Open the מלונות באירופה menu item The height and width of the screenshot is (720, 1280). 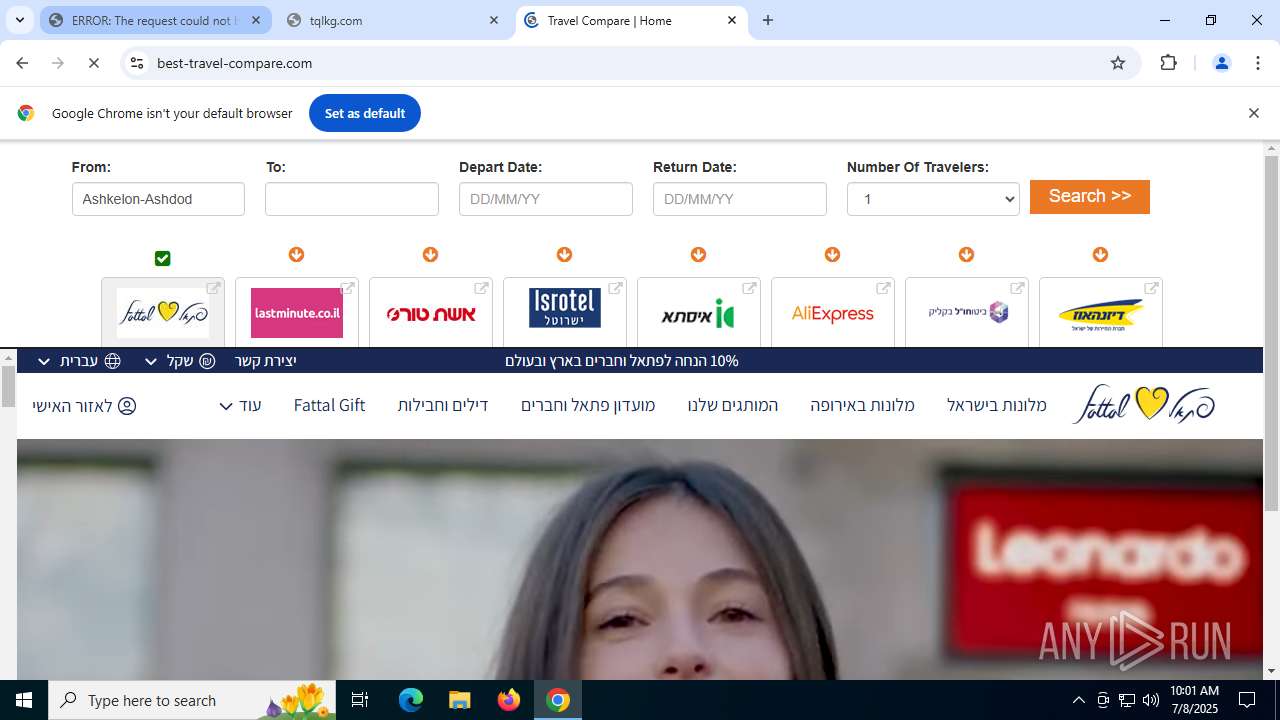(x=862, y=405)
